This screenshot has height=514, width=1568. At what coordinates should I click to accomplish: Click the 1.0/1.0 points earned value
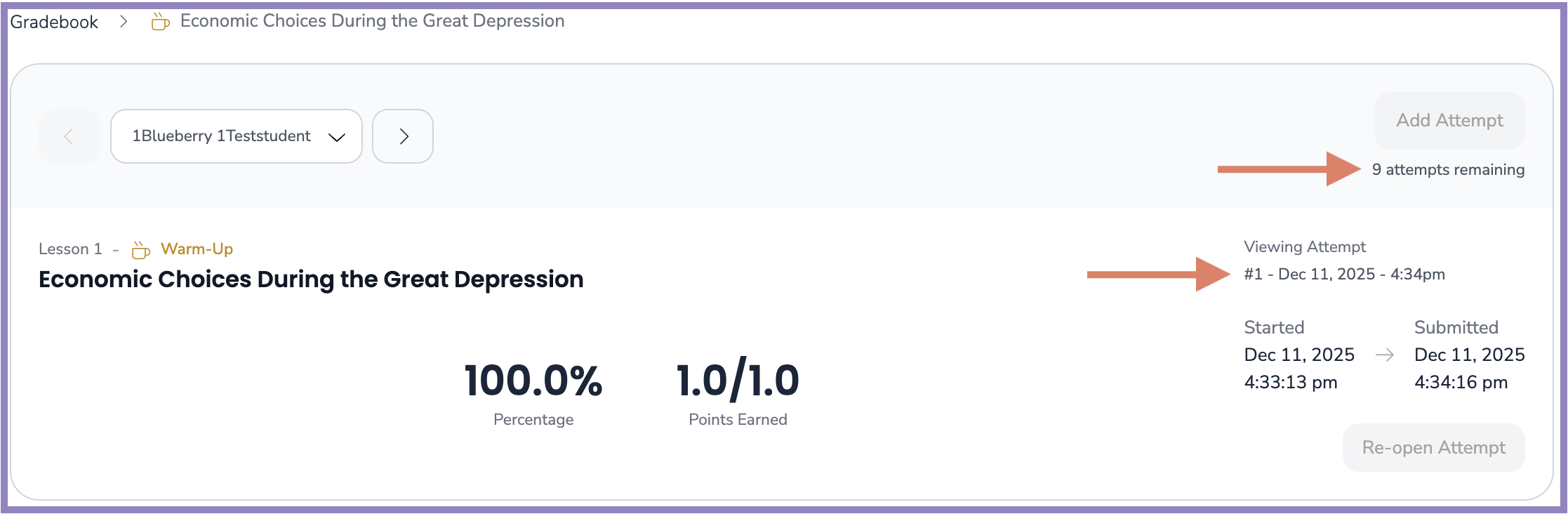pyautogui.click(x=738, y=381)
